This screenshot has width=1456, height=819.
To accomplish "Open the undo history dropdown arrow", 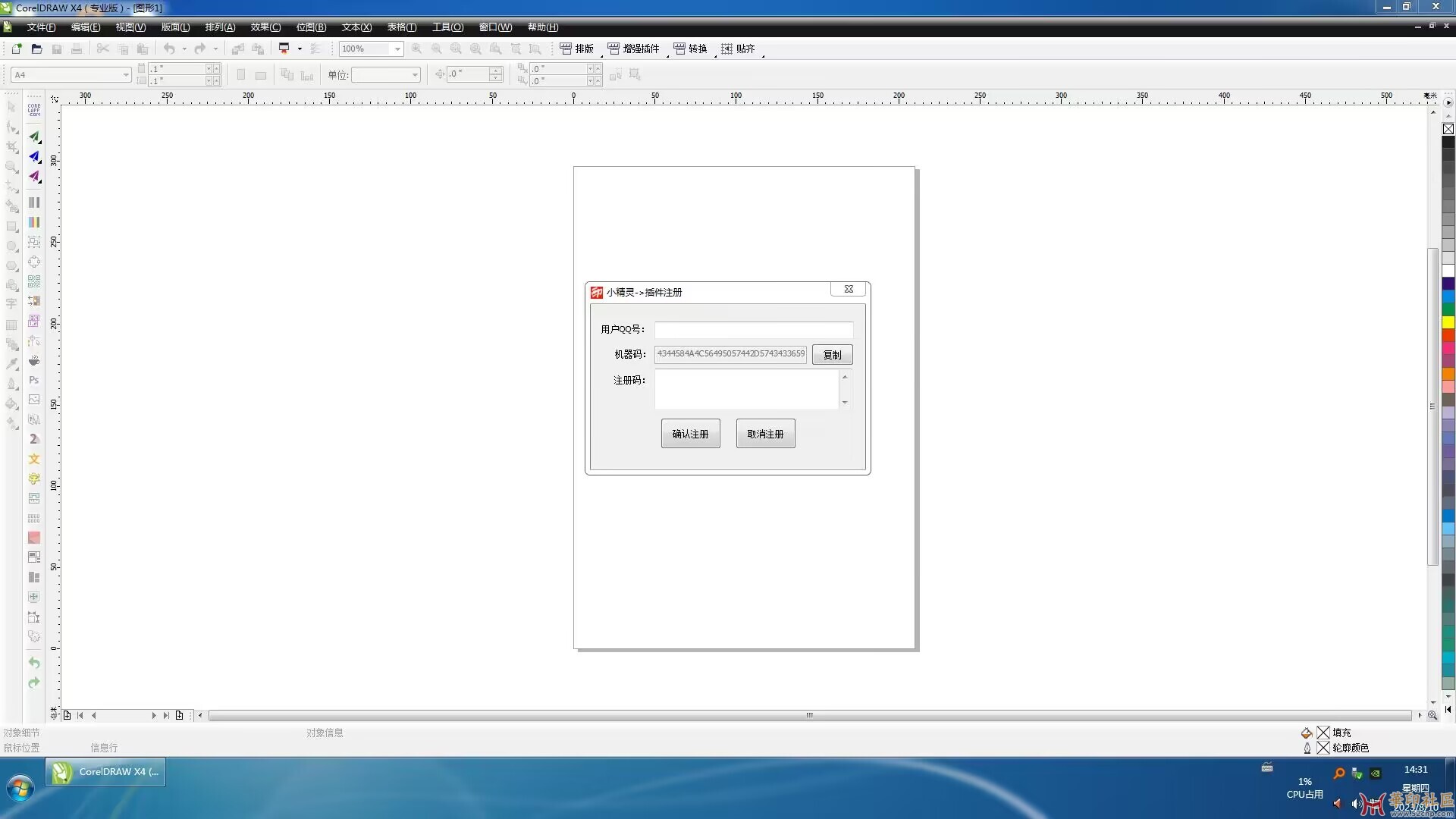I will [184, 49].
